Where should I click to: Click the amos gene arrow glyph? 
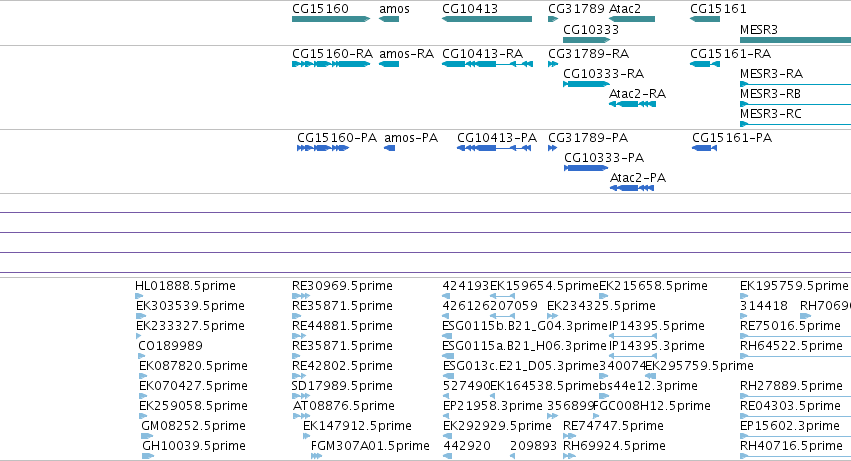click(x=389, y=19)
